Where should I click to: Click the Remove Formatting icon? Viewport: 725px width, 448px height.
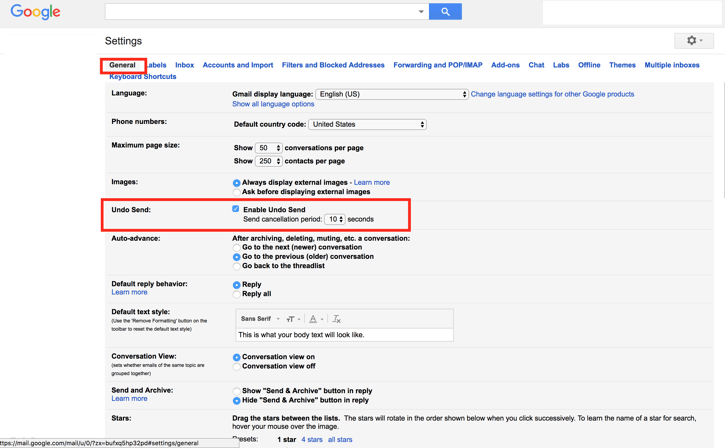point(337,319)
